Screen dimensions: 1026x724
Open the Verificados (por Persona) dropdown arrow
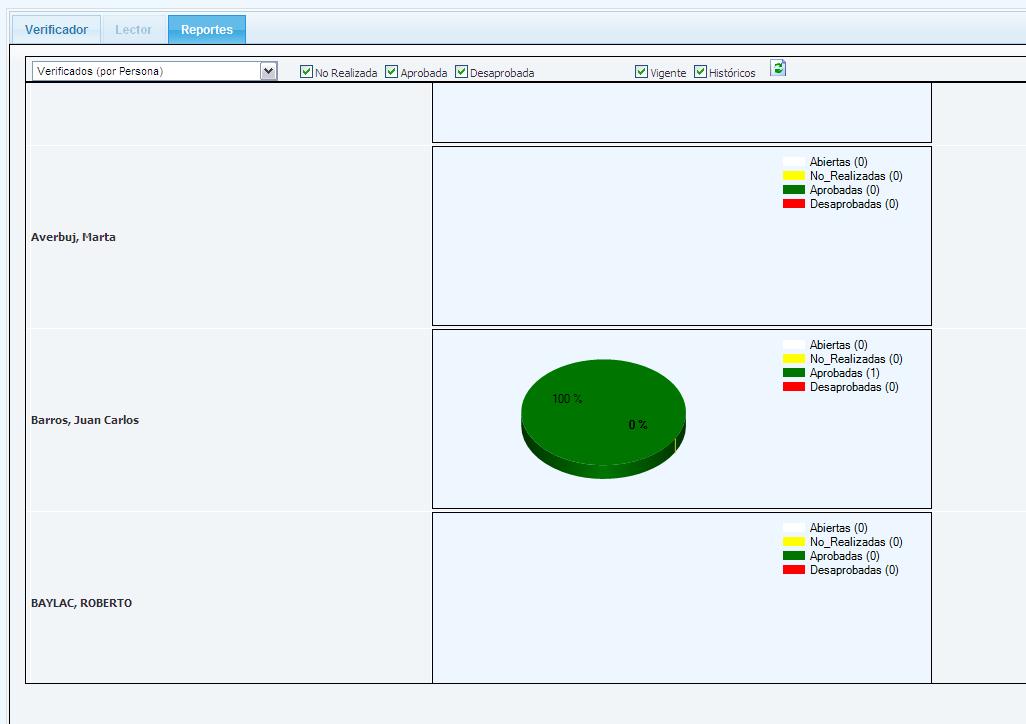coord(268,71)
